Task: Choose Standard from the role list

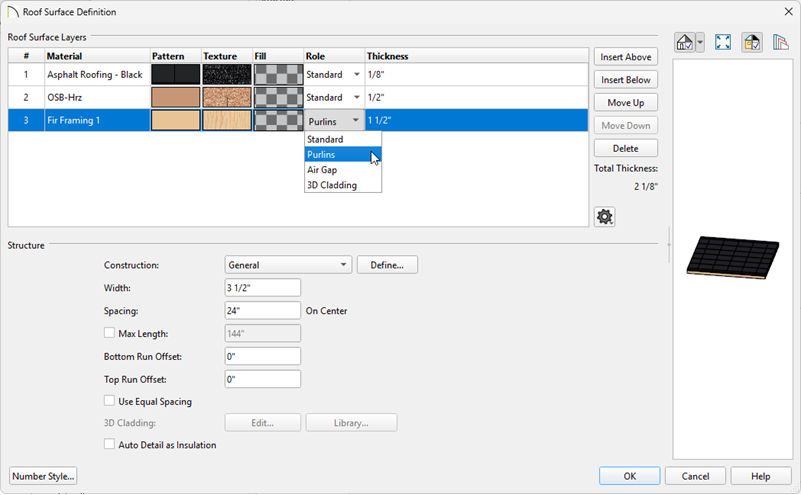Action: click(343, 139)
